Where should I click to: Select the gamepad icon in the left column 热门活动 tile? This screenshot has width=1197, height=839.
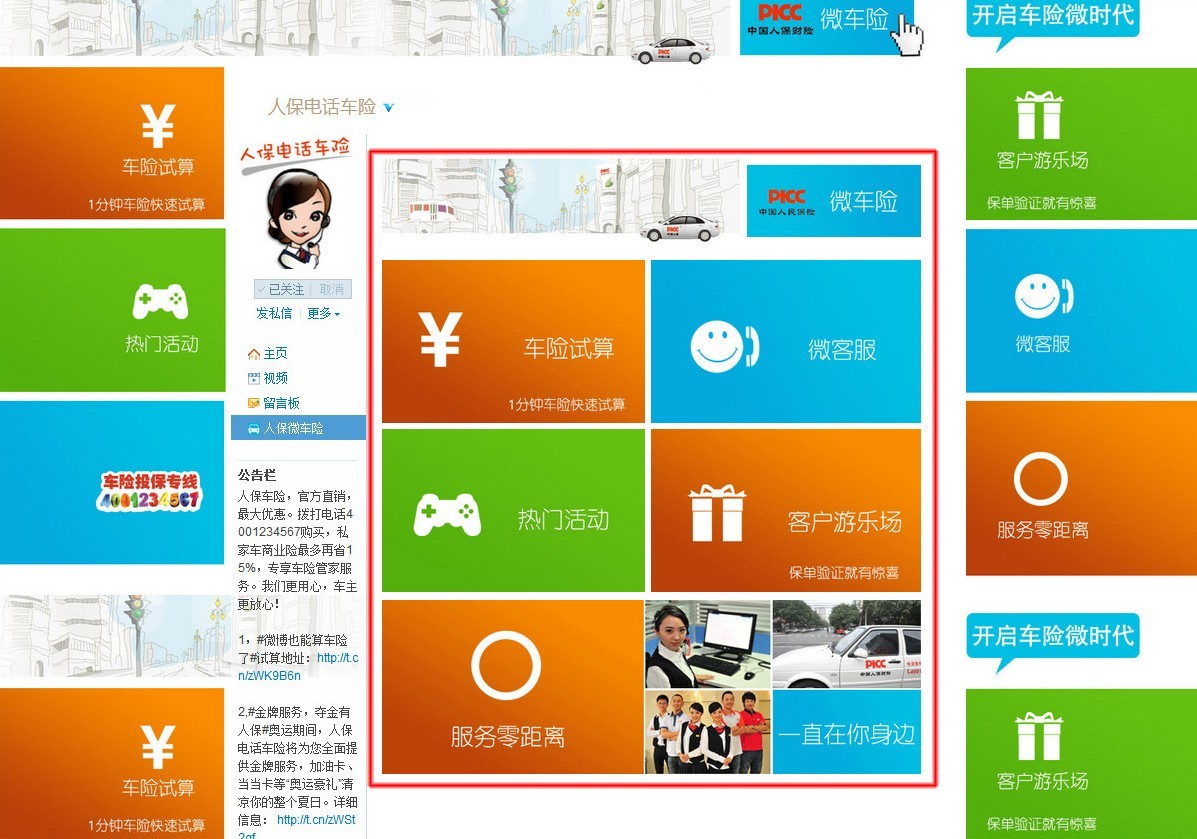(160, 302)
